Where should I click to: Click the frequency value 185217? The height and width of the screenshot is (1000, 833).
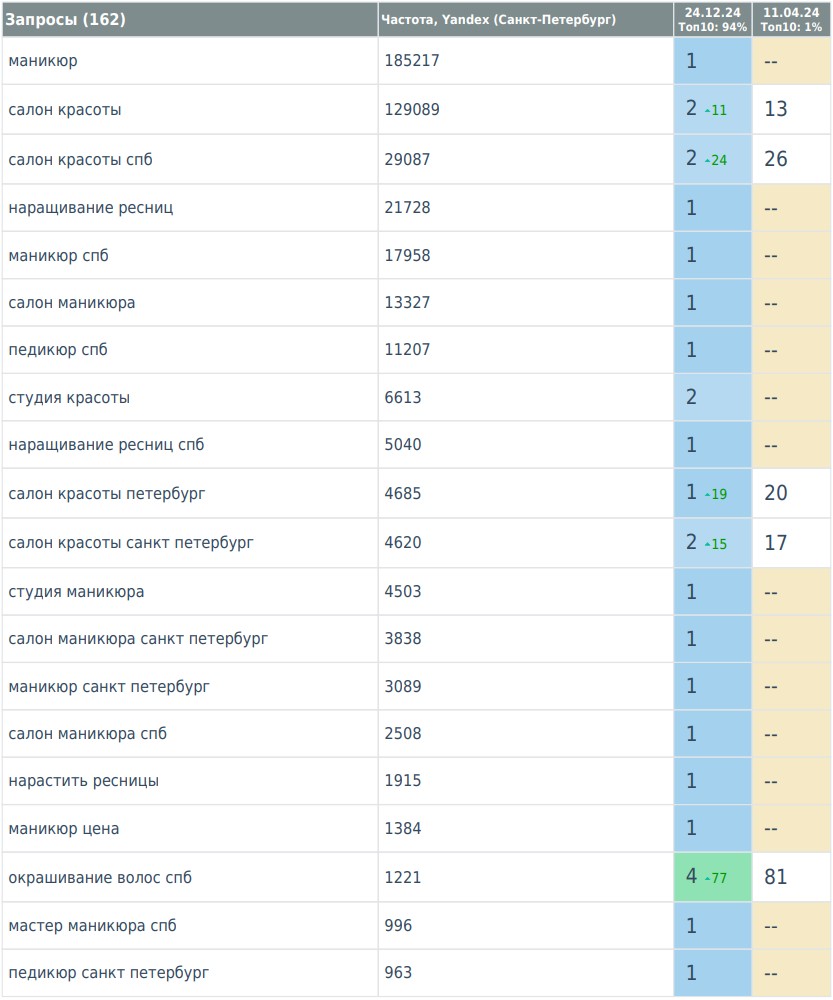[x=412, y=61]
